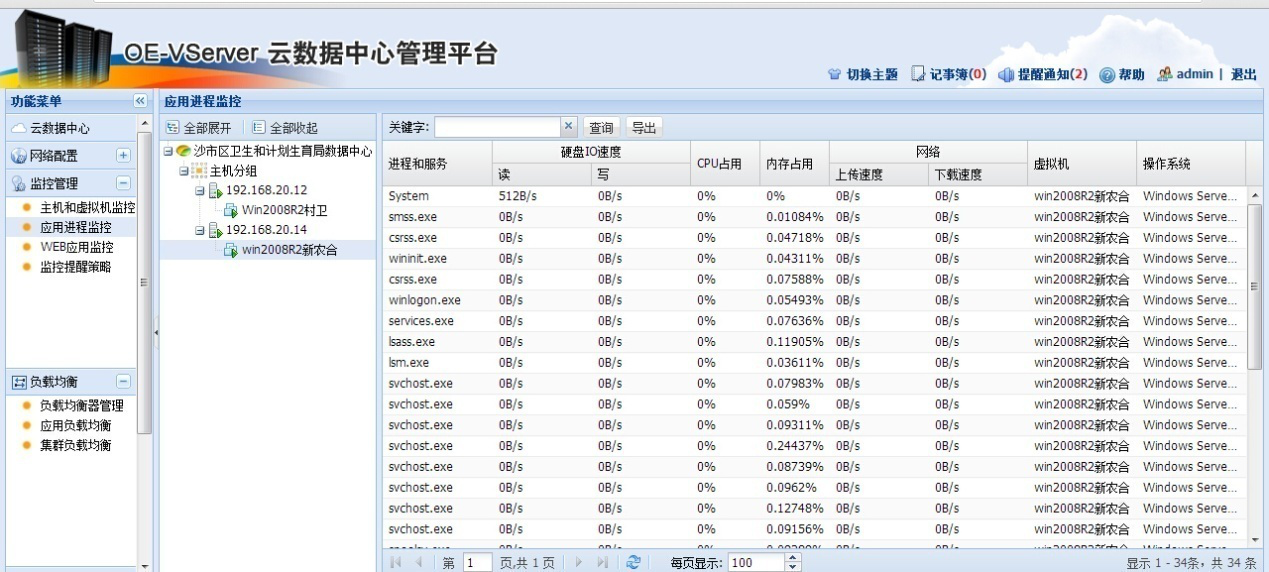Collapse the 监控管理 section with its minus button
The width and height of the screenshot is (1269, 572).
(x=123, y=184)
